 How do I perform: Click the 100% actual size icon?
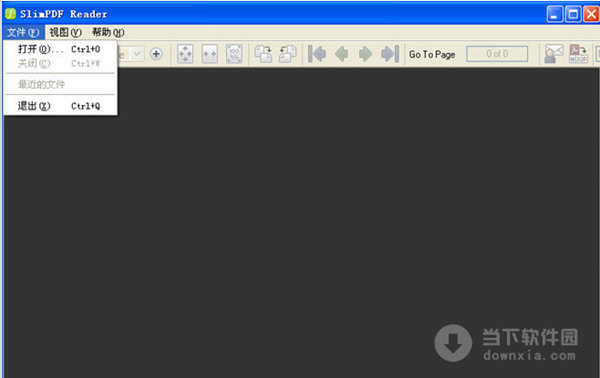coord(234,54)
